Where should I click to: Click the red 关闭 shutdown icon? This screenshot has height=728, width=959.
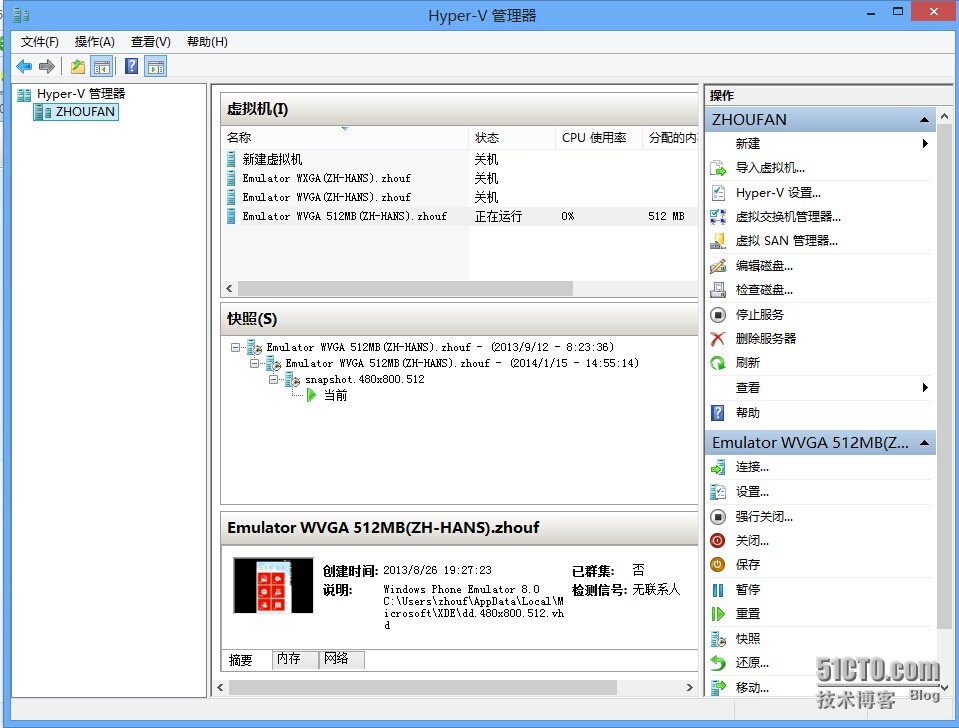[717, 541]
